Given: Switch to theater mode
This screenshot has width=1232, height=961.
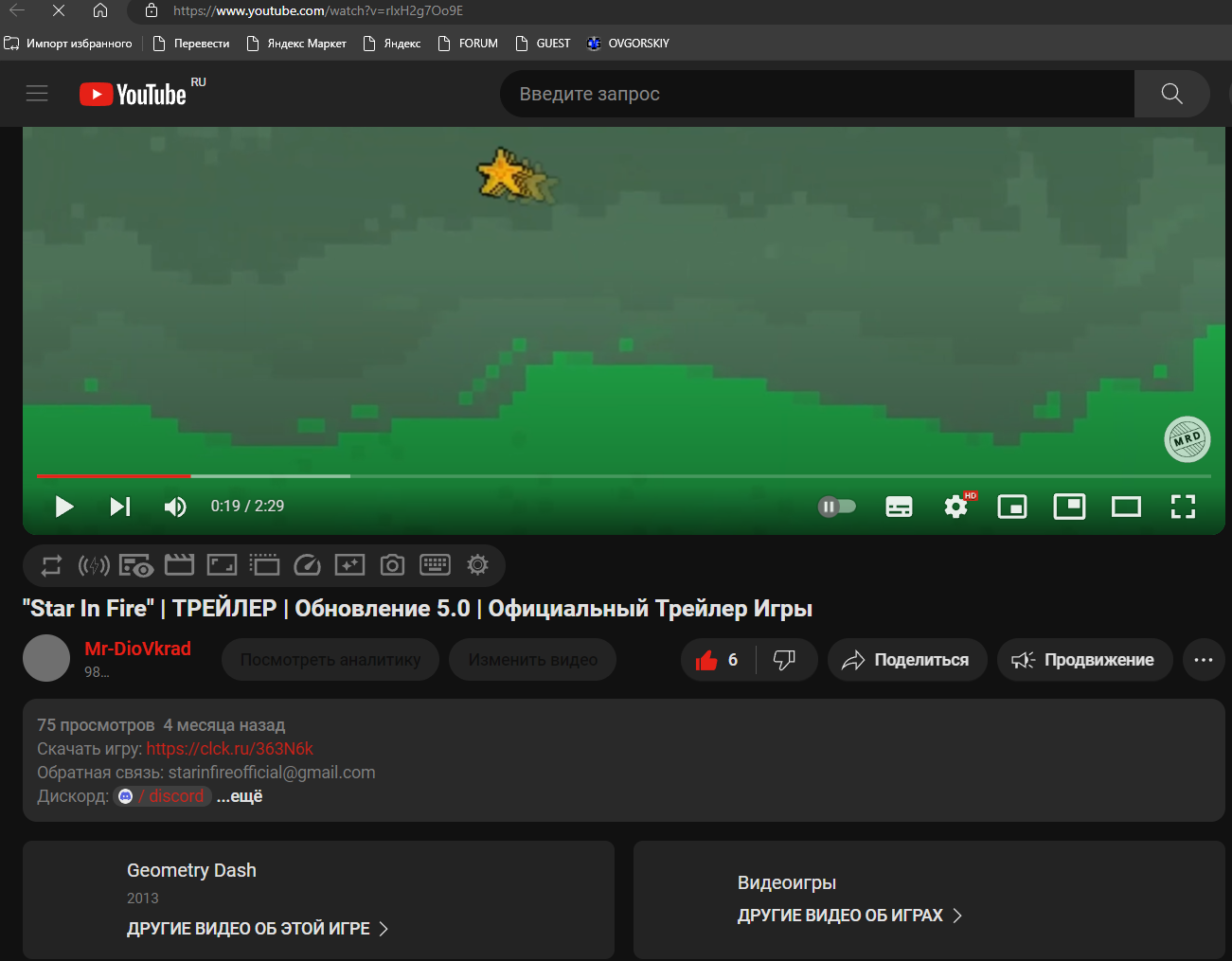Looking at the screenshot, I should click(x=1126, y=507).
